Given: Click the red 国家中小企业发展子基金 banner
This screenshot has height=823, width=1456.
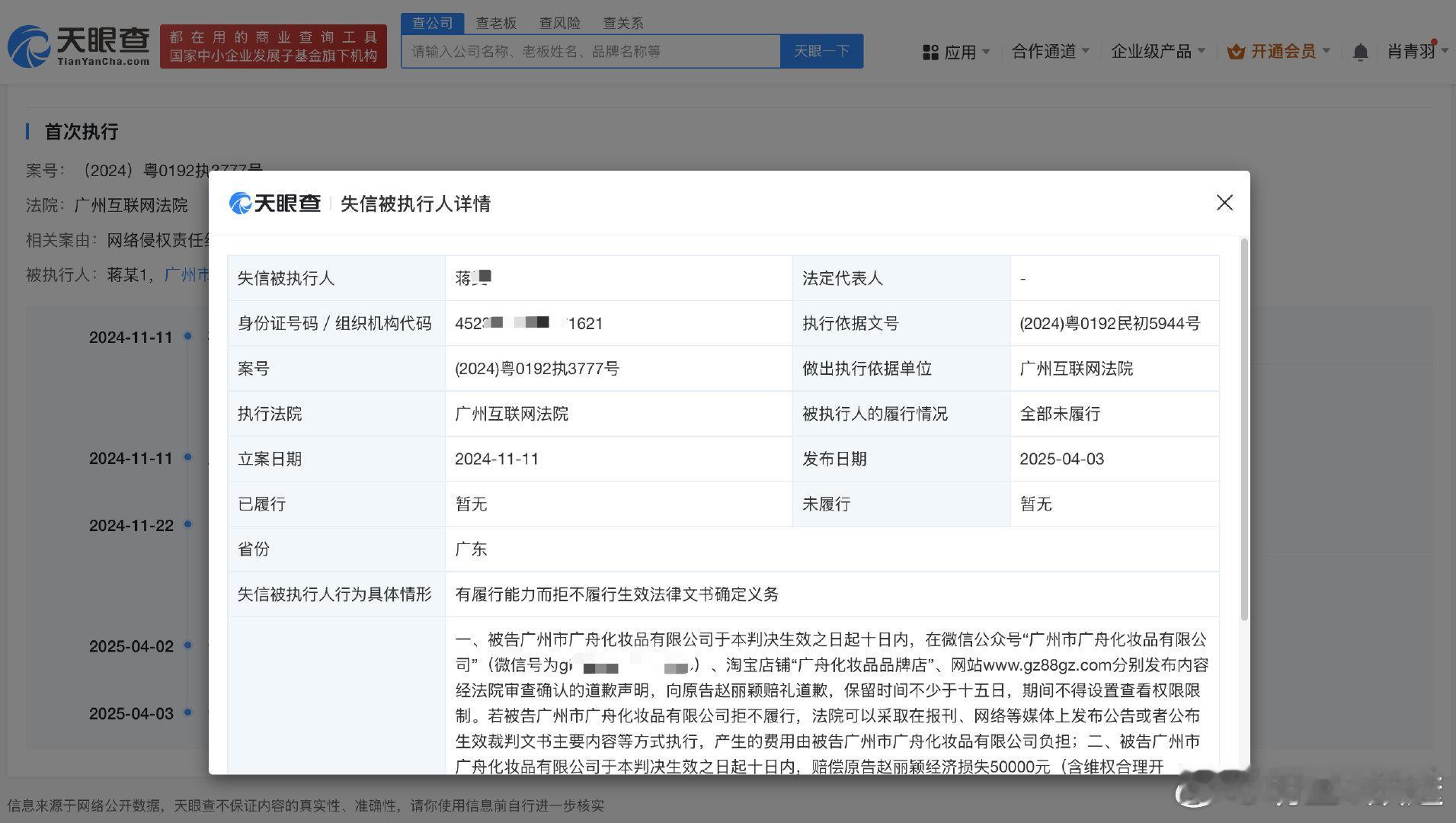Looking at the screenshot, I should pos(274,46).
